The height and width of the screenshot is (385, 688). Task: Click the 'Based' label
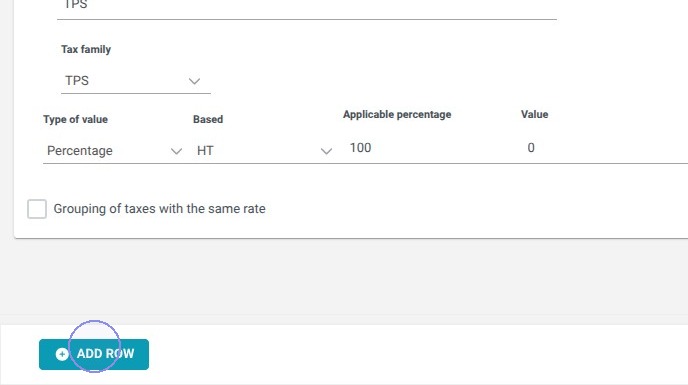pyautogui.click(x=208, y=119)
